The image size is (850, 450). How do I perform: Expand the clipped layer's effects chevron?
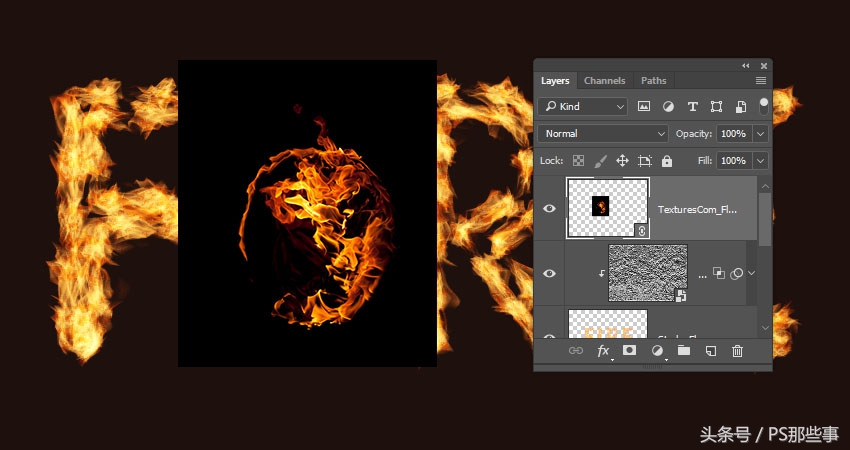[x=751, y=273]
